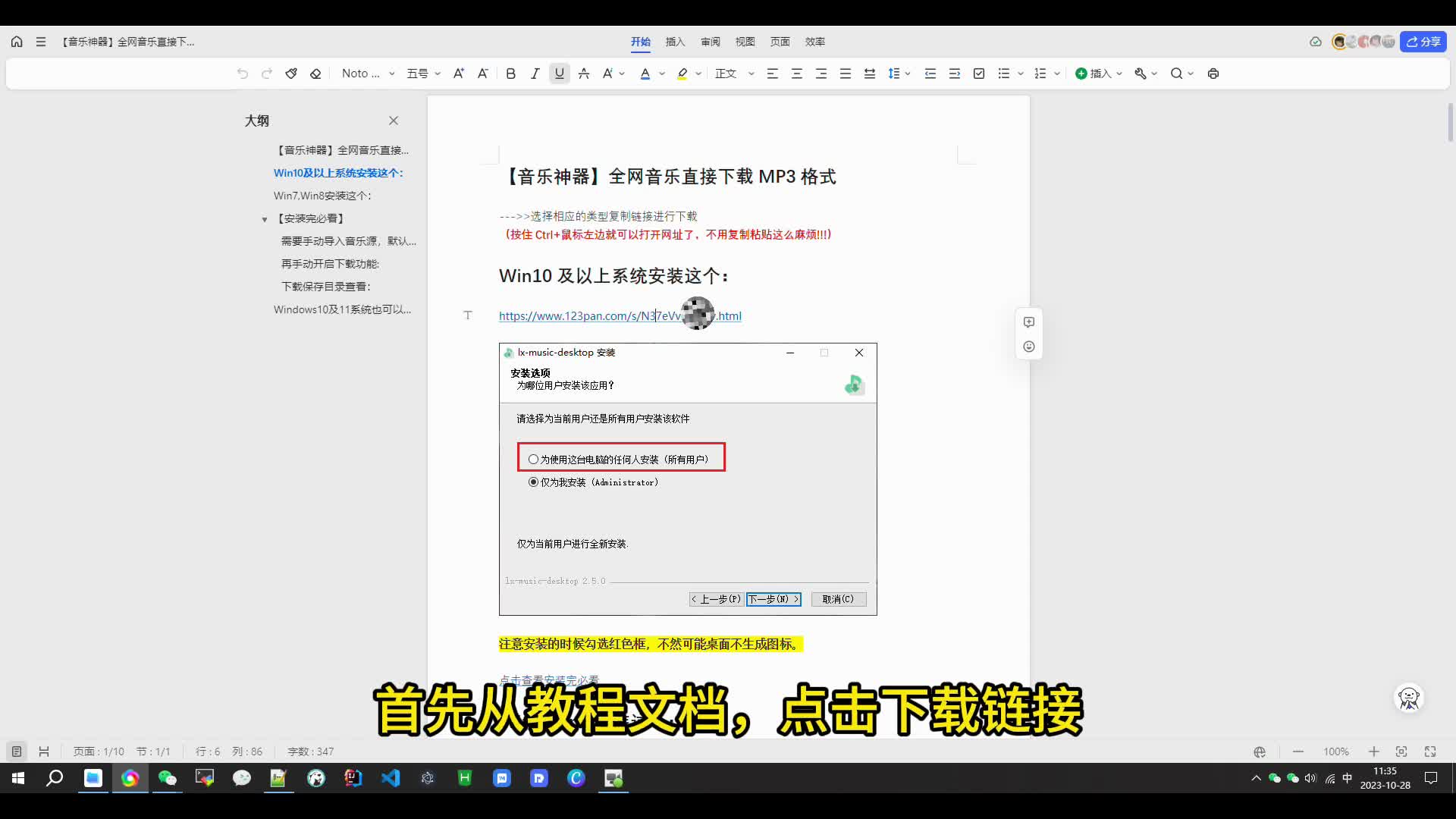Open the 正文 paragraph style dropdown
The image size is (1456, 819).
735,74
